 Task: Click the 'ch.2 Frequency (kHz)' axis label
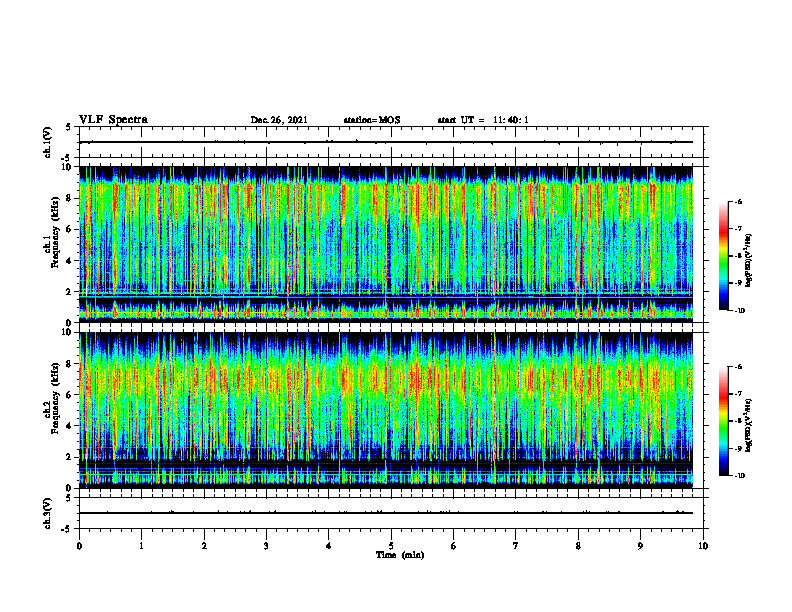pyautogui.click(x=52, y=398)
